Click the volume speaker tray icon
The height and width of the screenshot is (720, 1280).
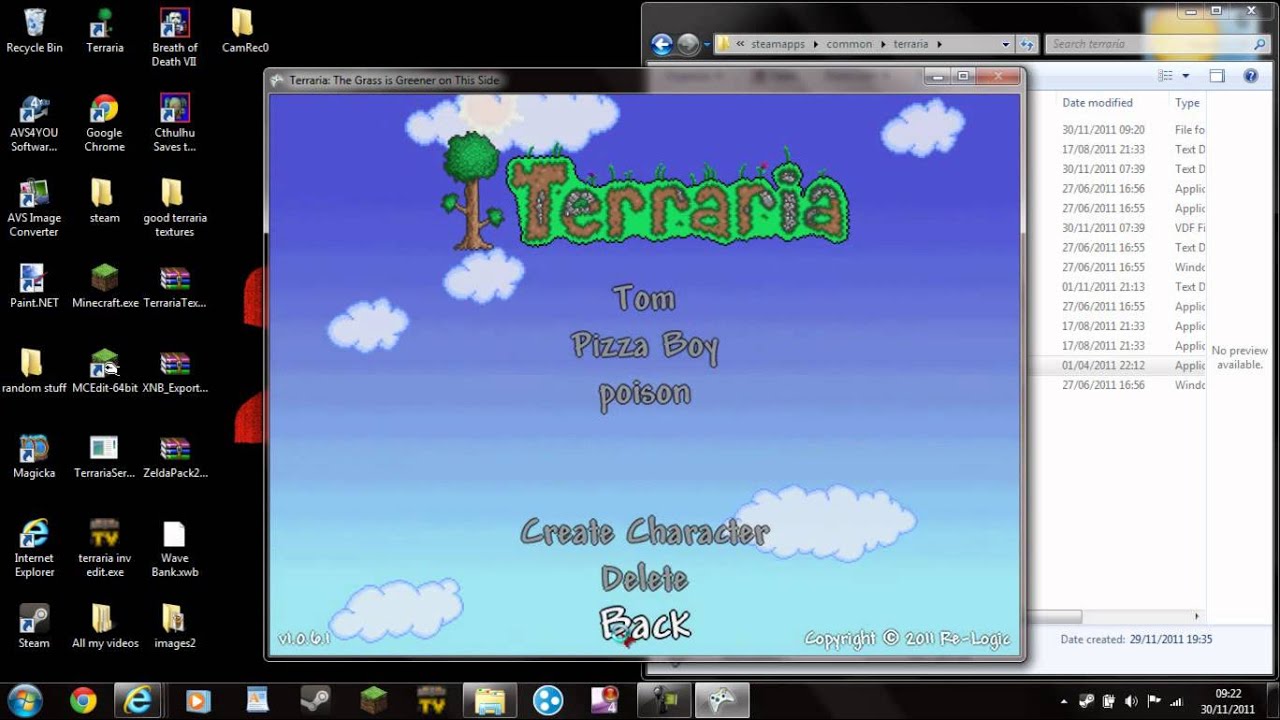pyautogui.click(x=1132, y=702)
